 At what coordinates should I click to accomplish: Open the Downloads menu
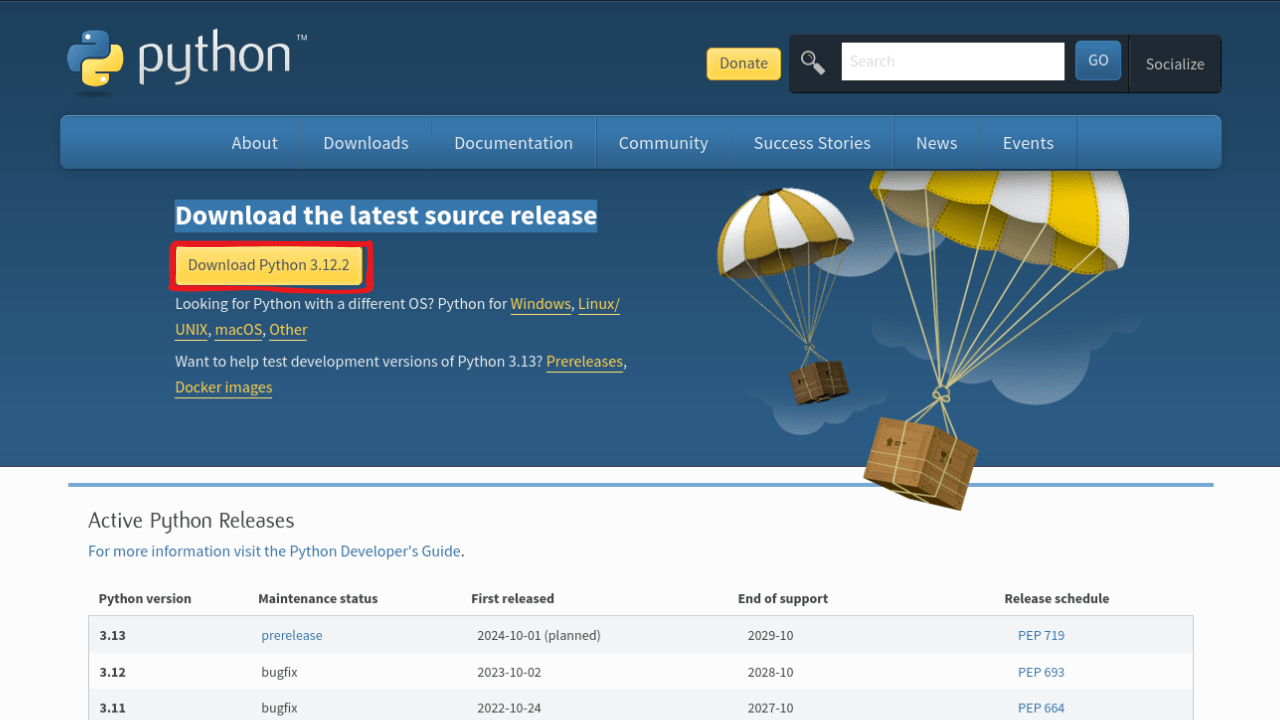coord(366,143)
